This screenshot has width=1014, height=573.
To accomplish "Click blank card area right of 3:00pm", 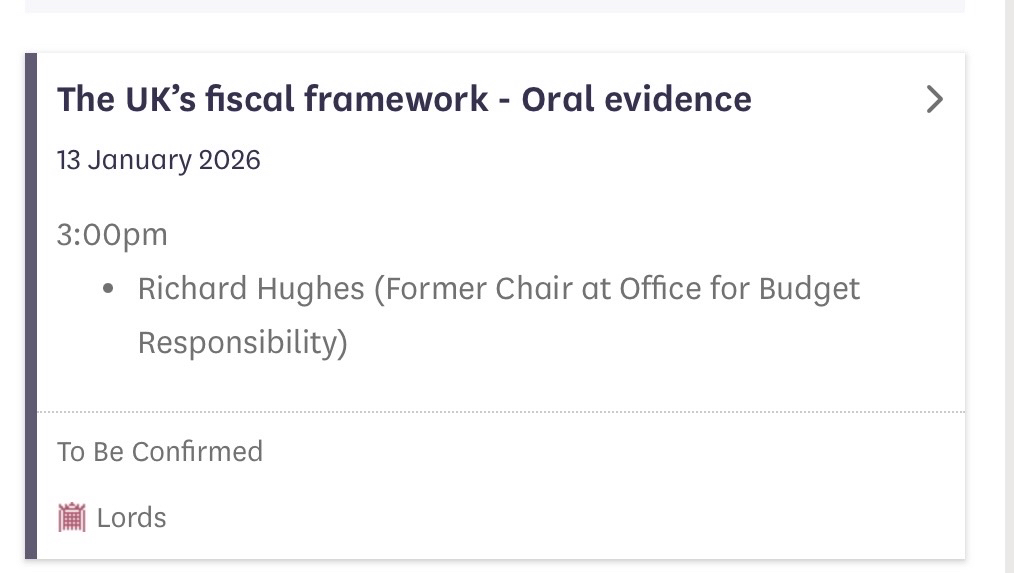I will click(550, 235).
